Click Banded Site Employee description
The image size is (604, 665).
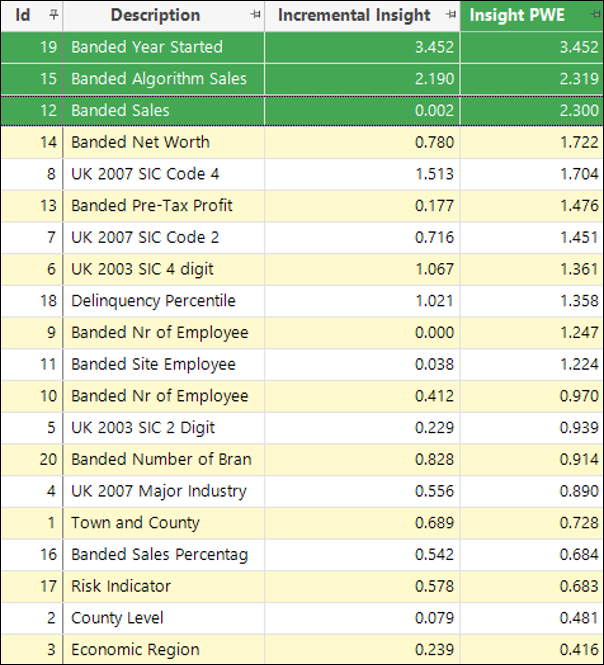tap(153, 365)
